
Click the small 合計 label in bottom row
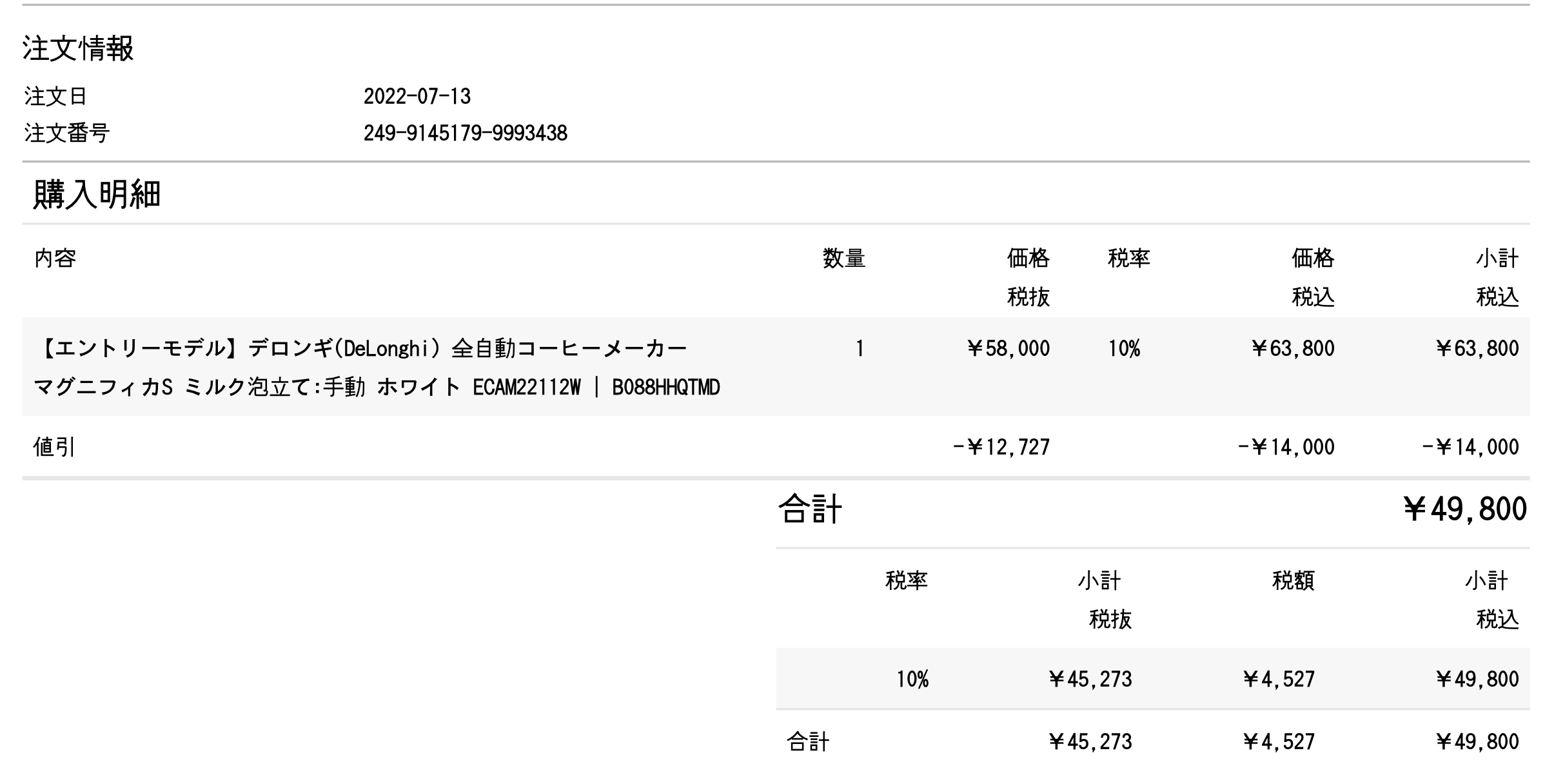coord(807,742)
